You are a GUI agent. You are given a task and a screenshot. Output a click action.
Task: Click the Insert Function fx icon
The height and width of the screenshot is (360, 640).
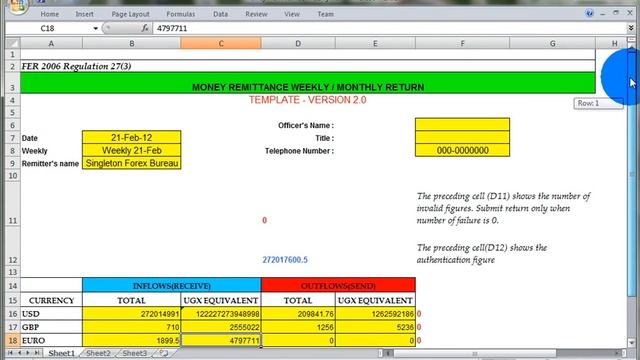[x=145, y=28]
